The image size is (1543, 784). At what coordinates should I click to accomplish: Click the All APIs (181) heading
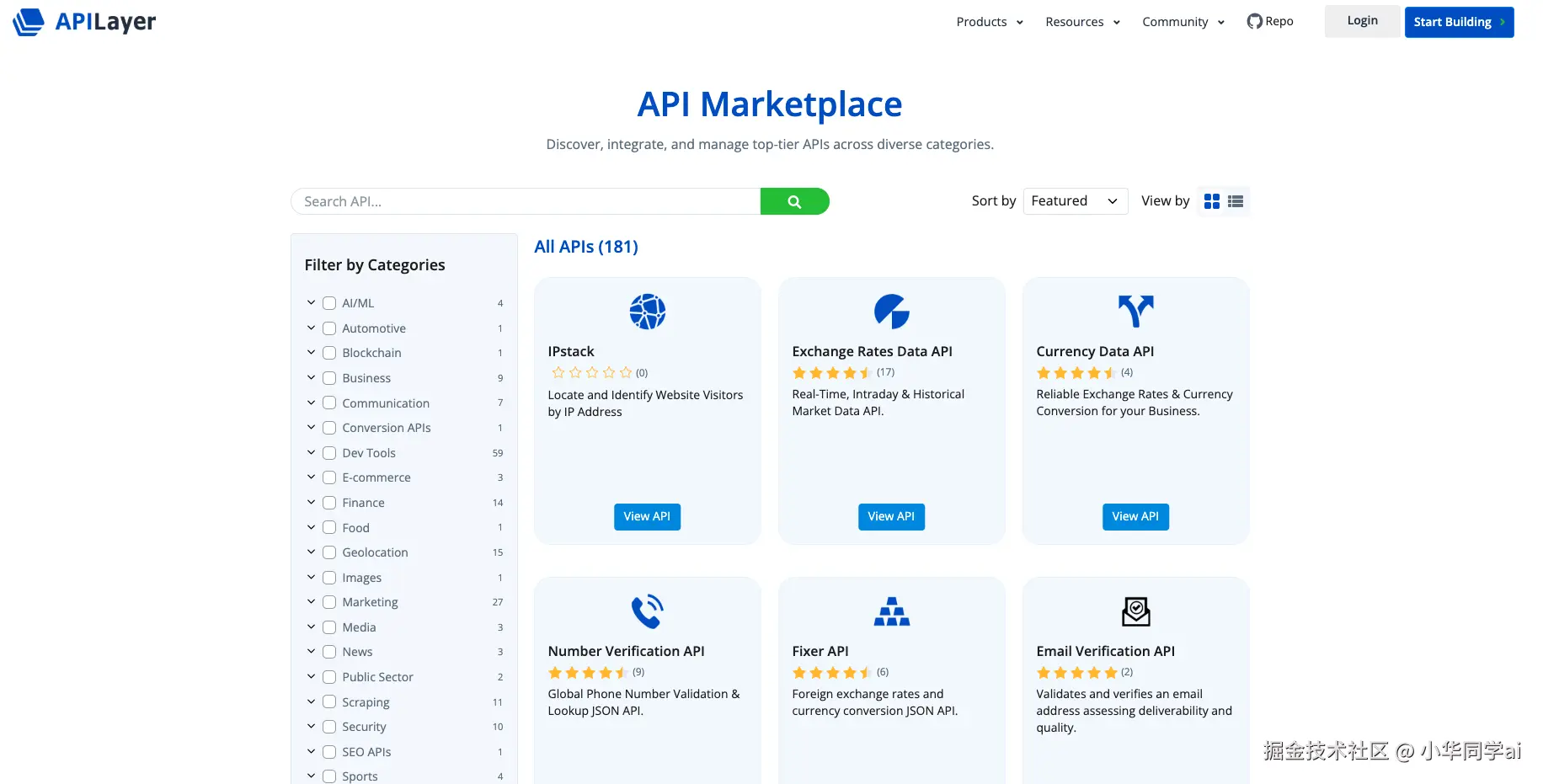click(586, 247)
